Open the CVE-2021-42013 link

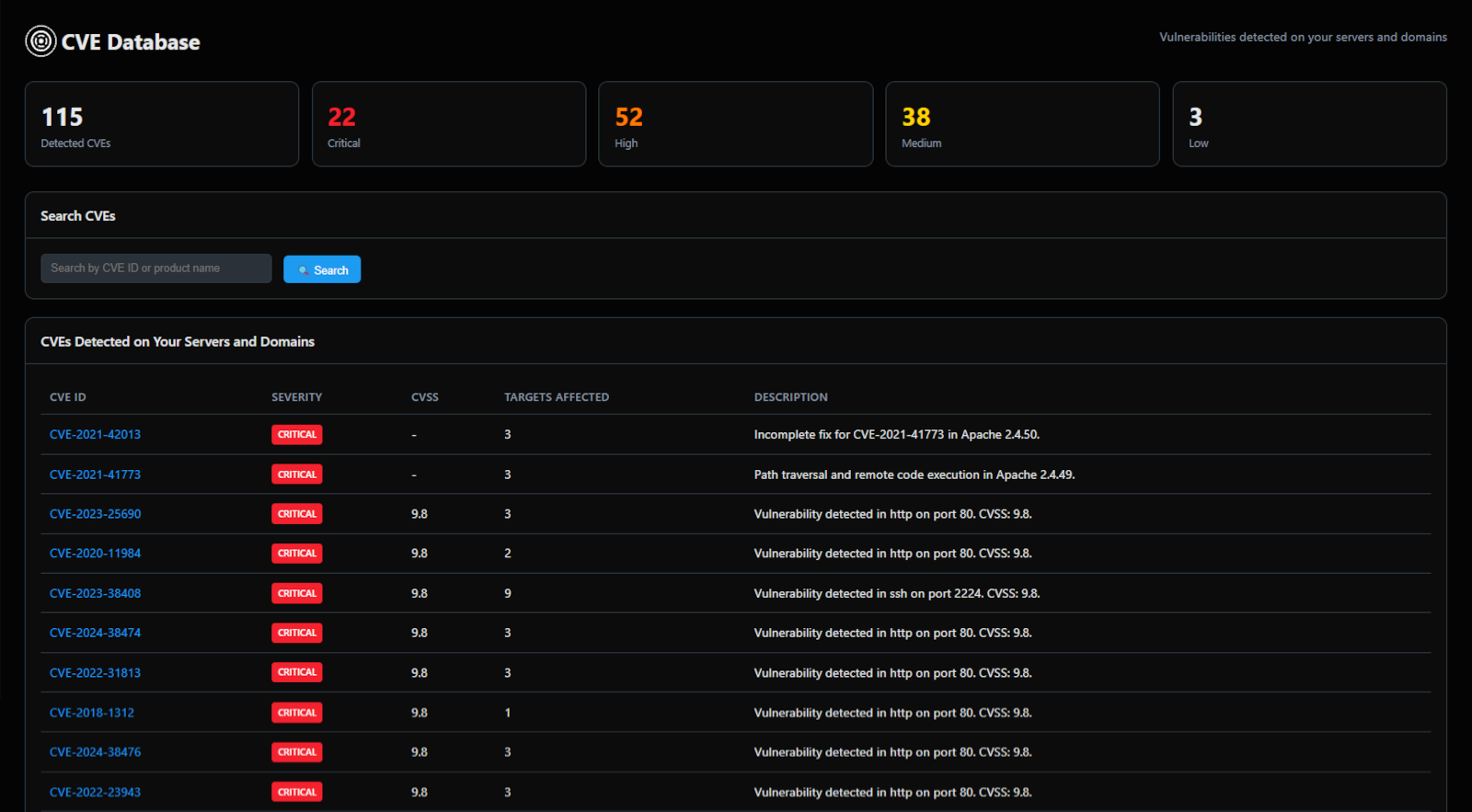(95, 435)
